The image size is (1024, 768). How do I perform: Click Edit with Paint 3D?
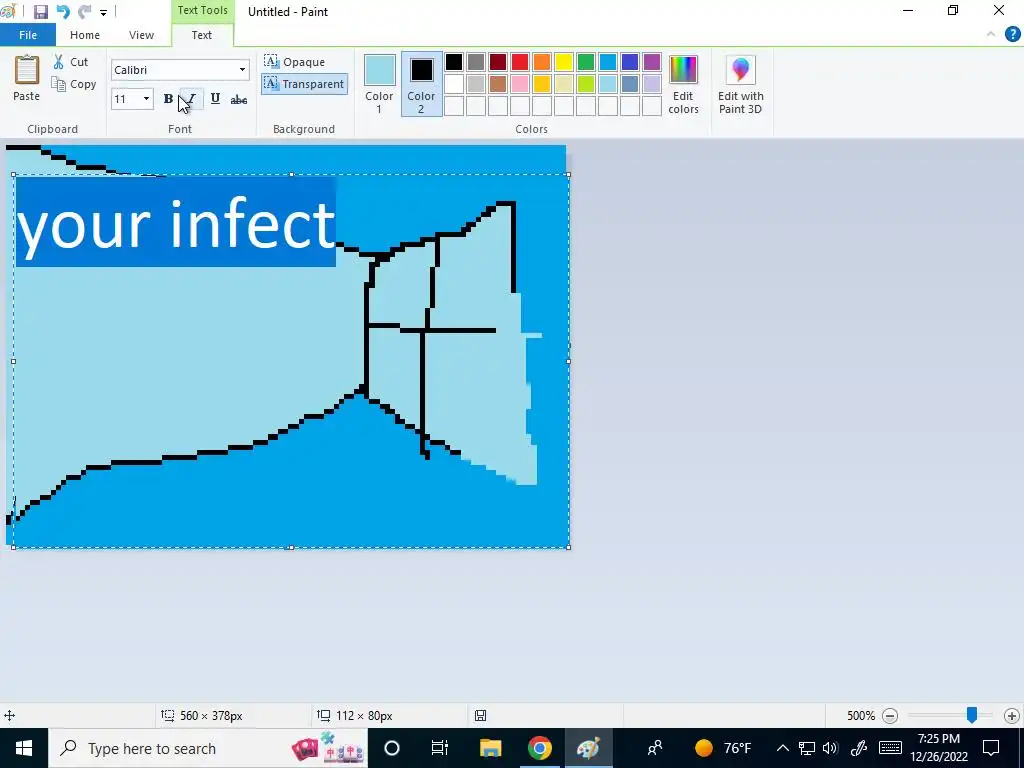(741, 85)
